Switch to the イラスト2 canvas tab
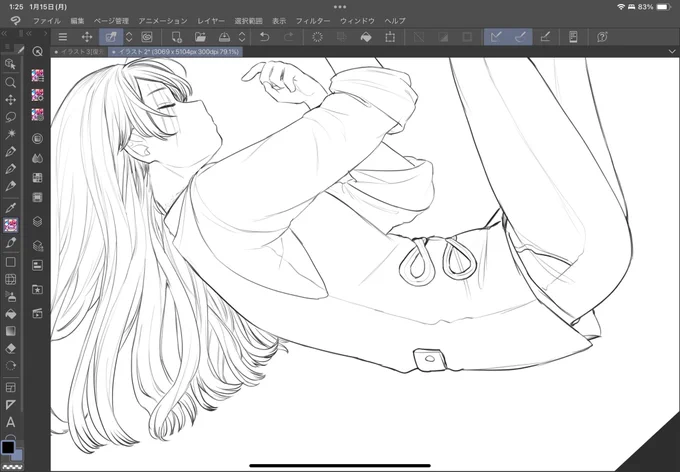Viewport: 680px width, 472px height. pyautogui.click(x=175, y=52)
